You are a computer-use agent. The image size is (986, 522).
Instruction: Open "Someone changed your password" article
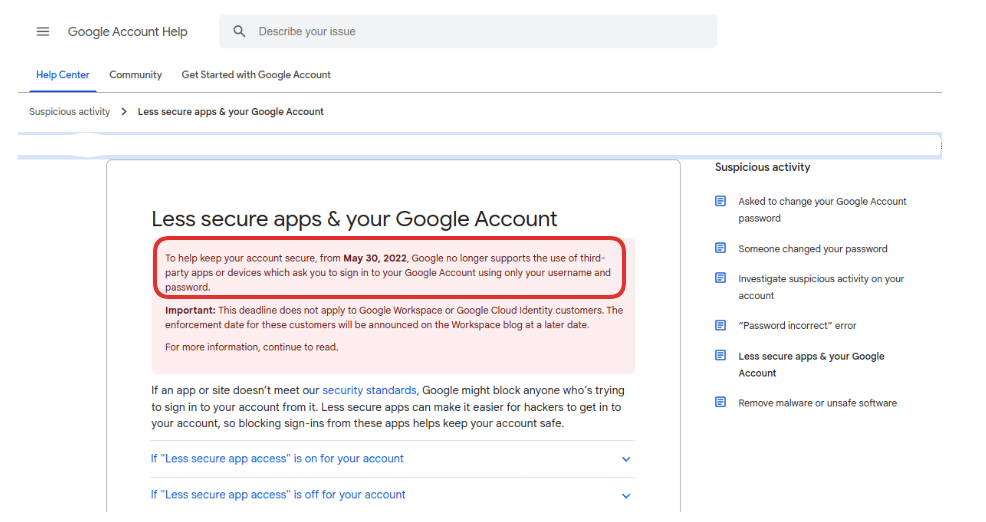click(812, 249)
